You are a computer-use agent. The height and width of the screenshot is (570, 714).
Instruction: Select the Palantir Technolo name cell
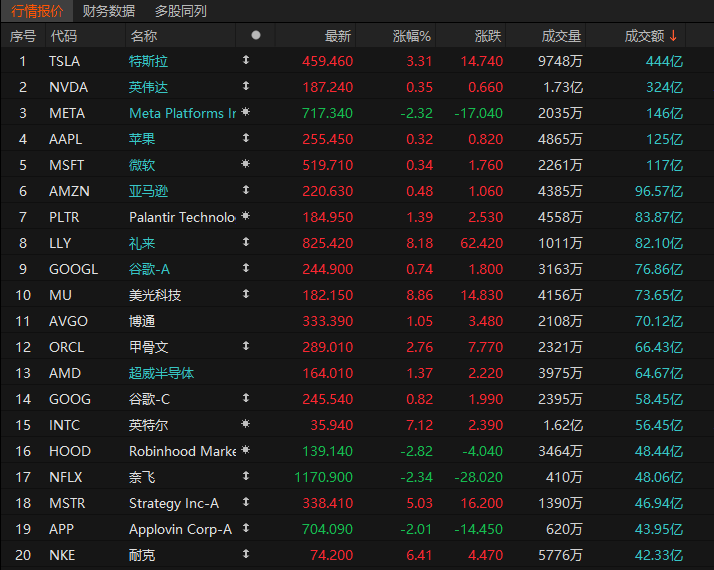coord(182,217)
